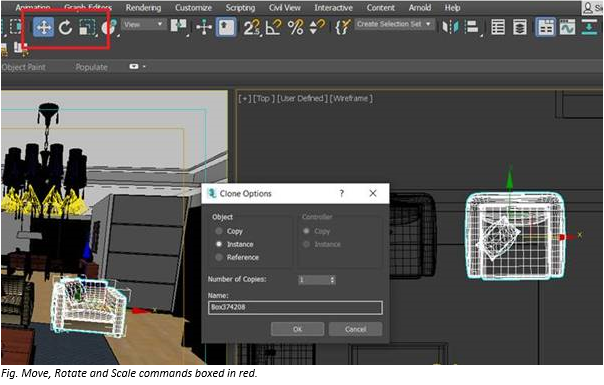Open the Create Selection Set dropdown
The image size is (604, 385).
click(x=394, y=24)
